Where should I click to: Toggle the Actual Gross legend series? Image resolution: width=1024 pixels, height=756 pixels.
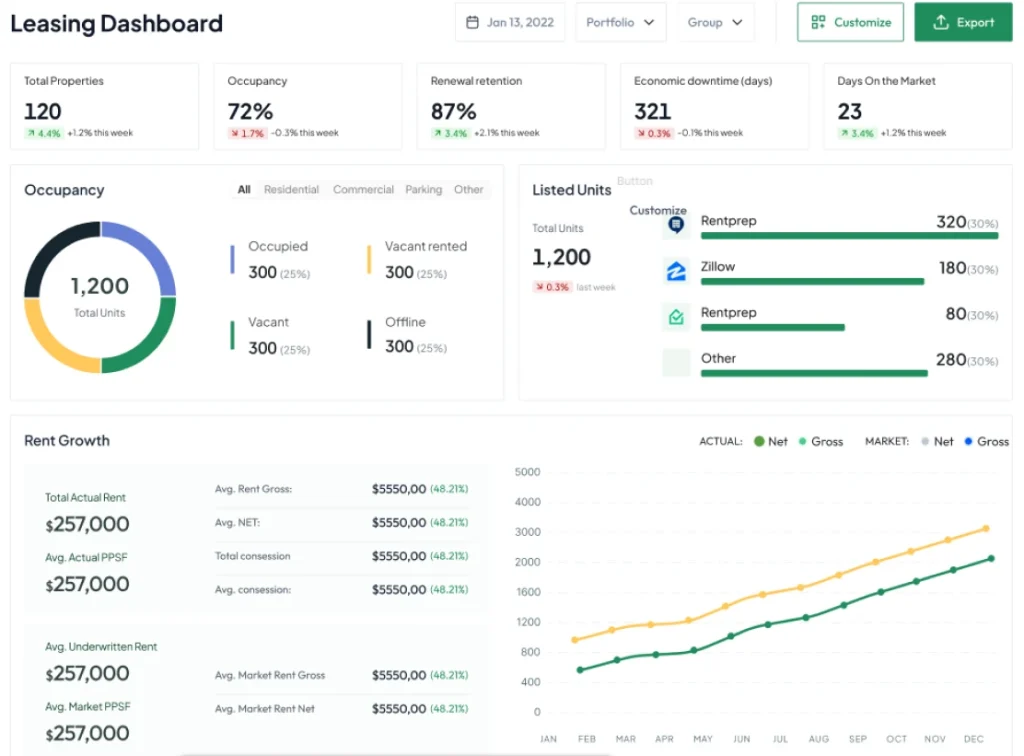(821, 441)
